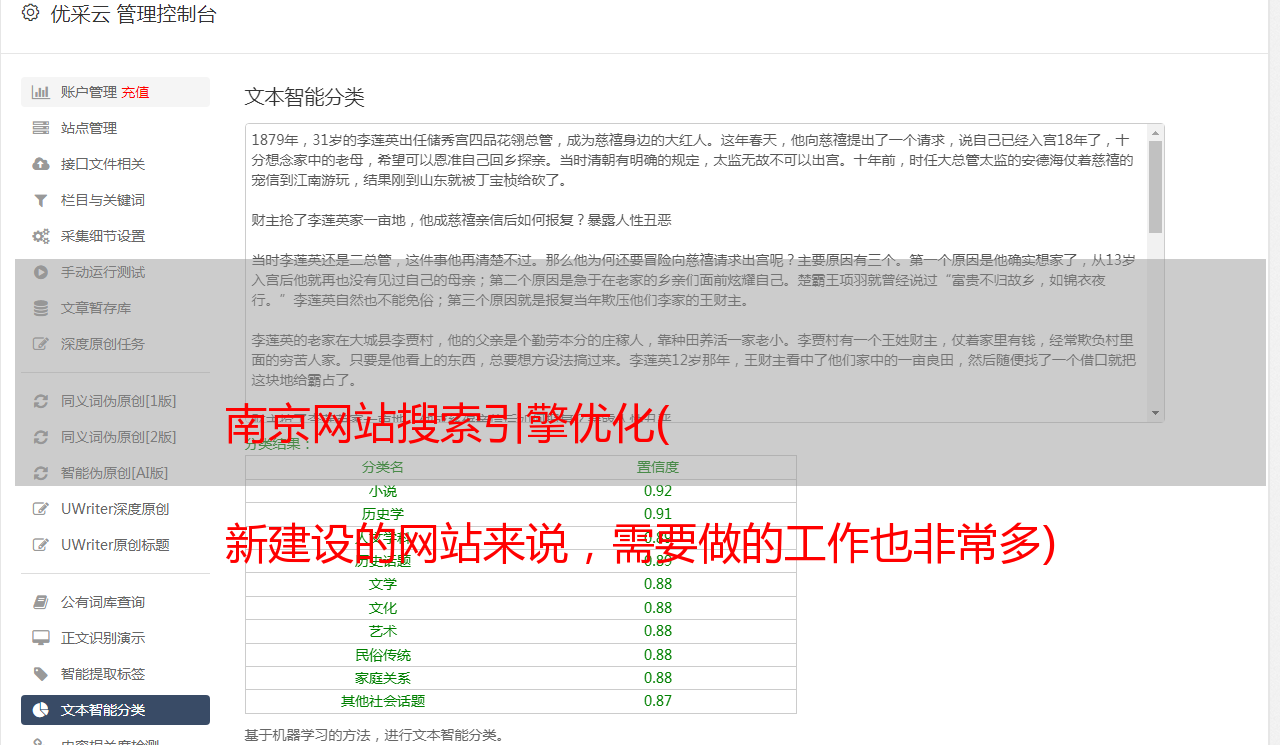Click the text area scrollbar thumb
The width and height of the screenshot is (1280, 745).
(x=1156, y=186)
